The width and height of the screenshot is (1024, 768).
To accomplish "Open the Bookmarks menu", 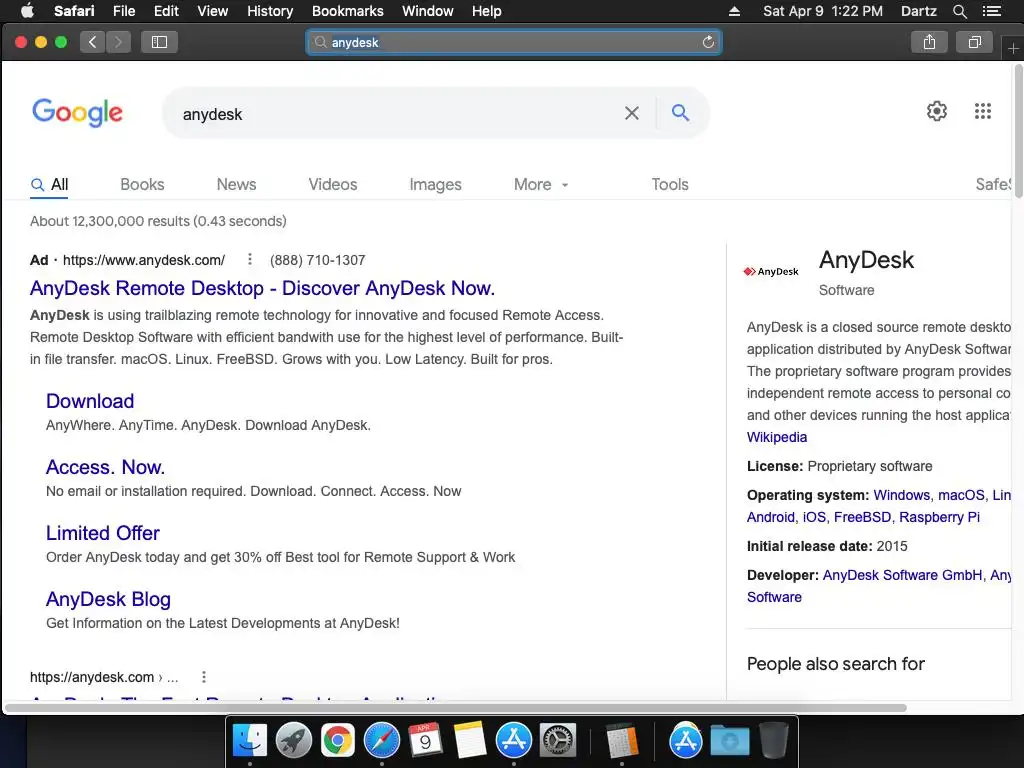I will pyautogui.click(x=347, y=11).
